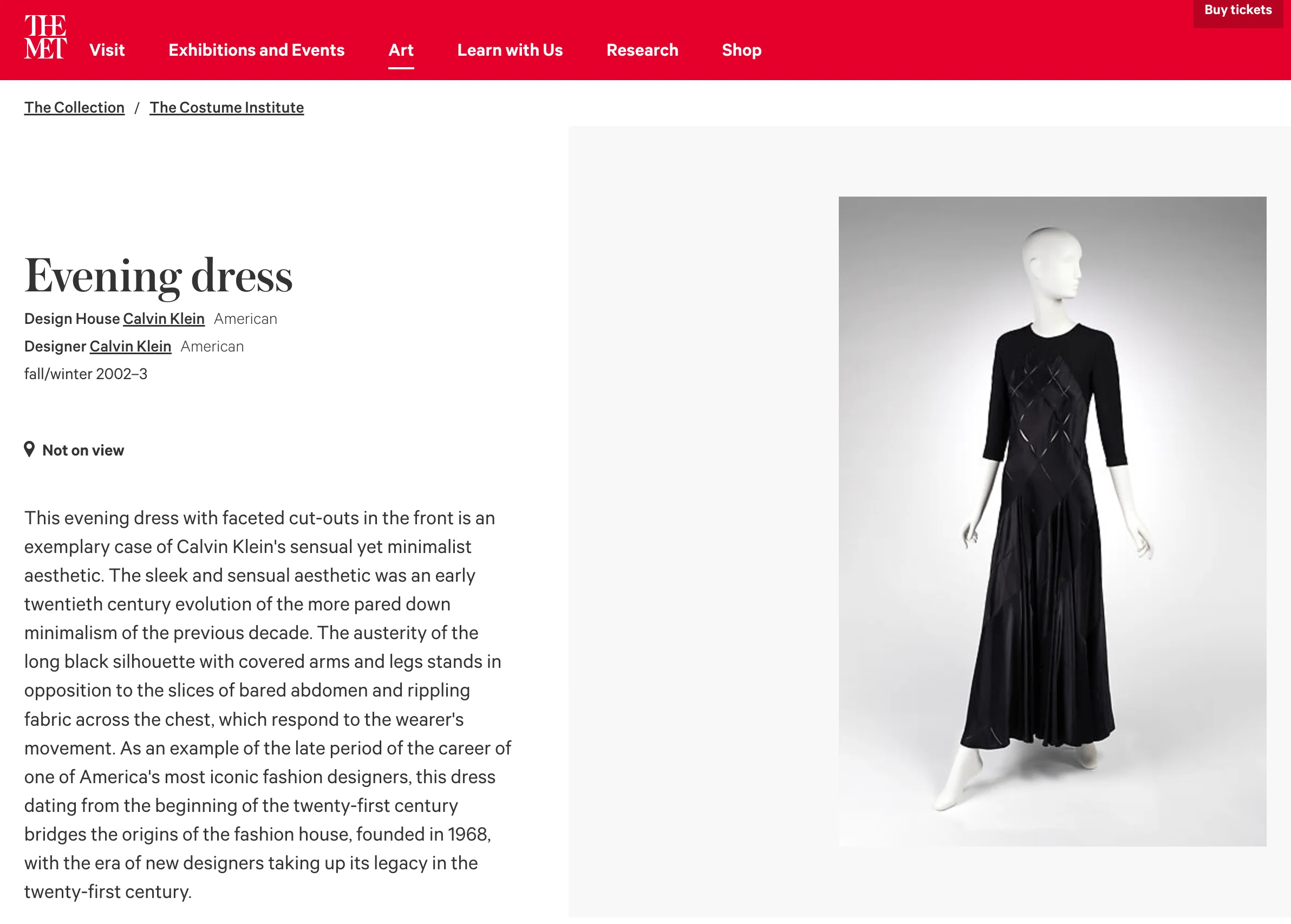1291x924 pixels.
Task: Click the Not on view label
Action: click(x=83, y=450)
